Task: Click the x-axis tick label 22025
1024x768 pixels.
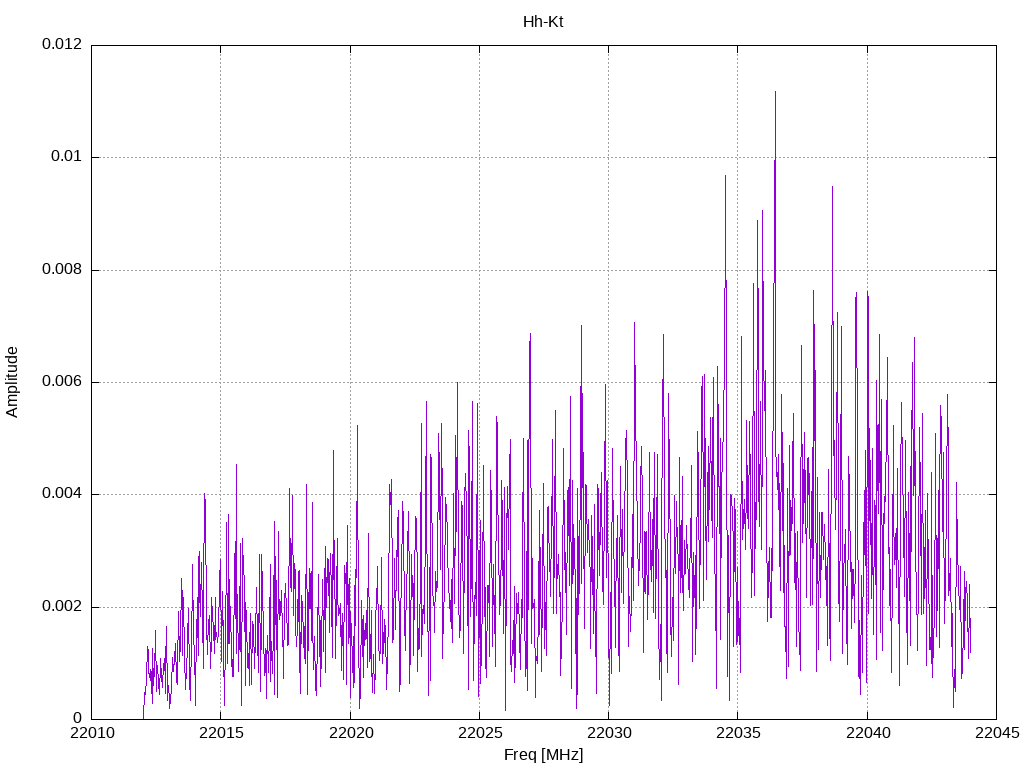Action: point(479,733)
